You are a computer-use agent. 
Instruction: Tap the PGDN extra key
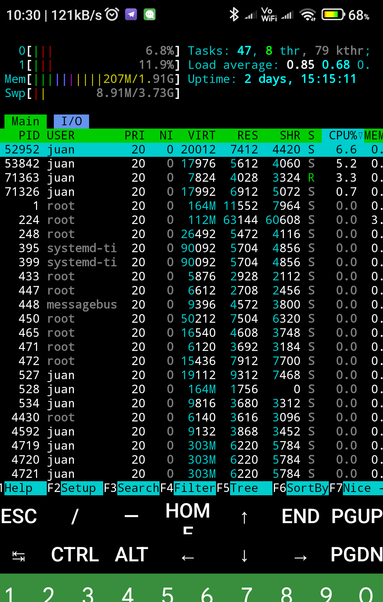[357, 555]
